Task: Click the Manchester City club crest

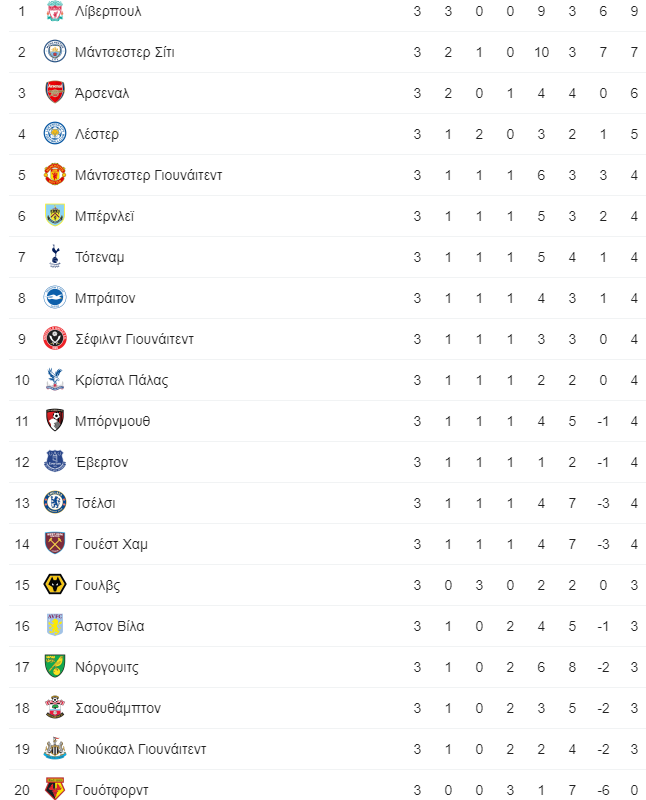Action: point(55,52)
